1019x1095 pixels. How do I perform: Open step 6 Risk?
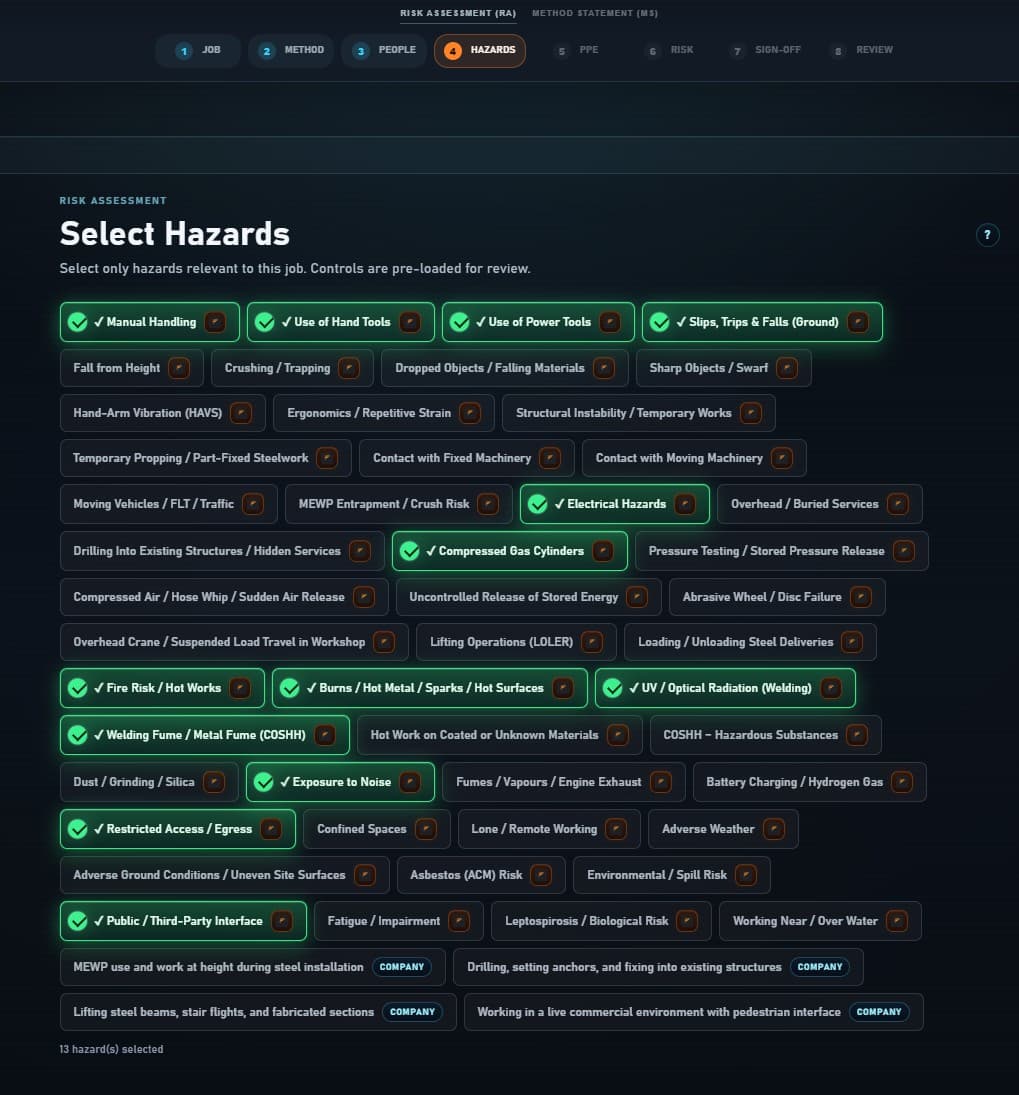[670, 50]
